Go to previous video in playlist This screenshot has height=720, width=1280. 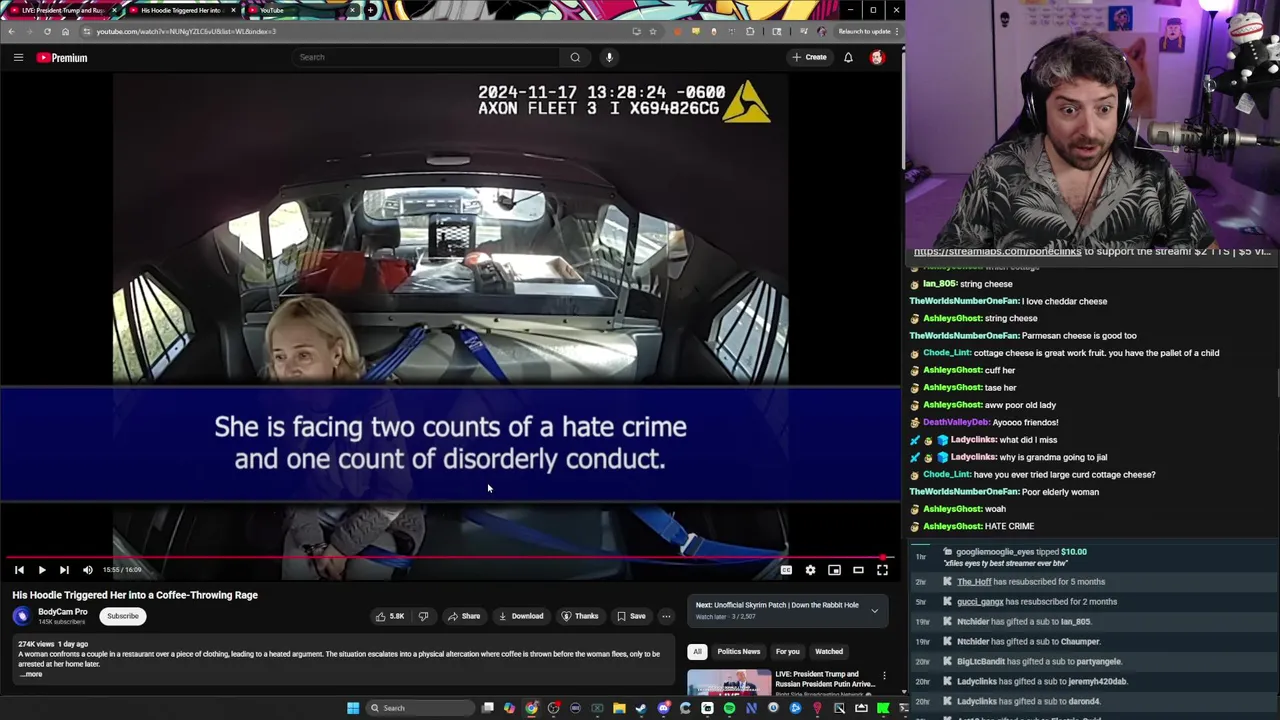(19, 570)
